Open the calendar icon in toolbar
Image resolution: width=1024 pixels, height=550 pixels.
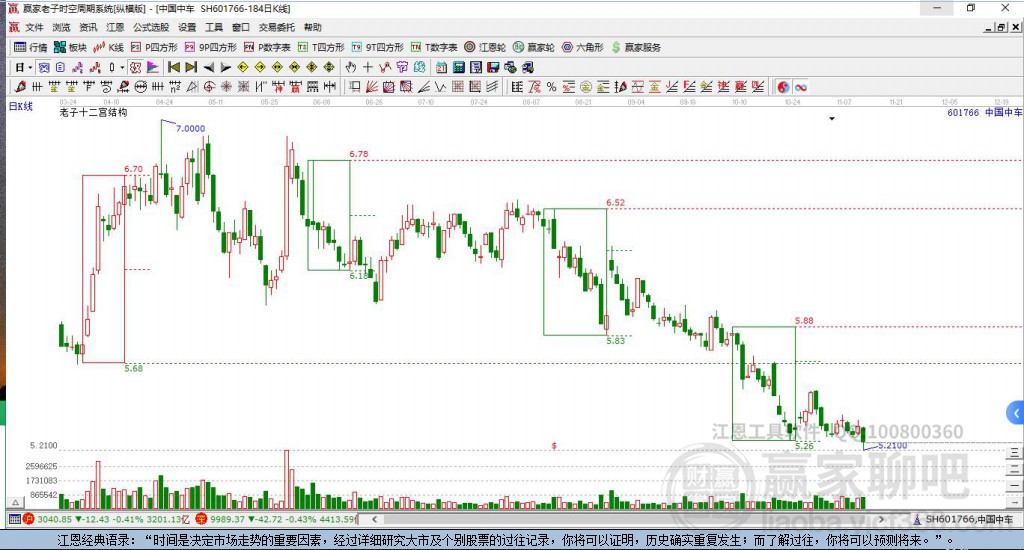point(441,67)
